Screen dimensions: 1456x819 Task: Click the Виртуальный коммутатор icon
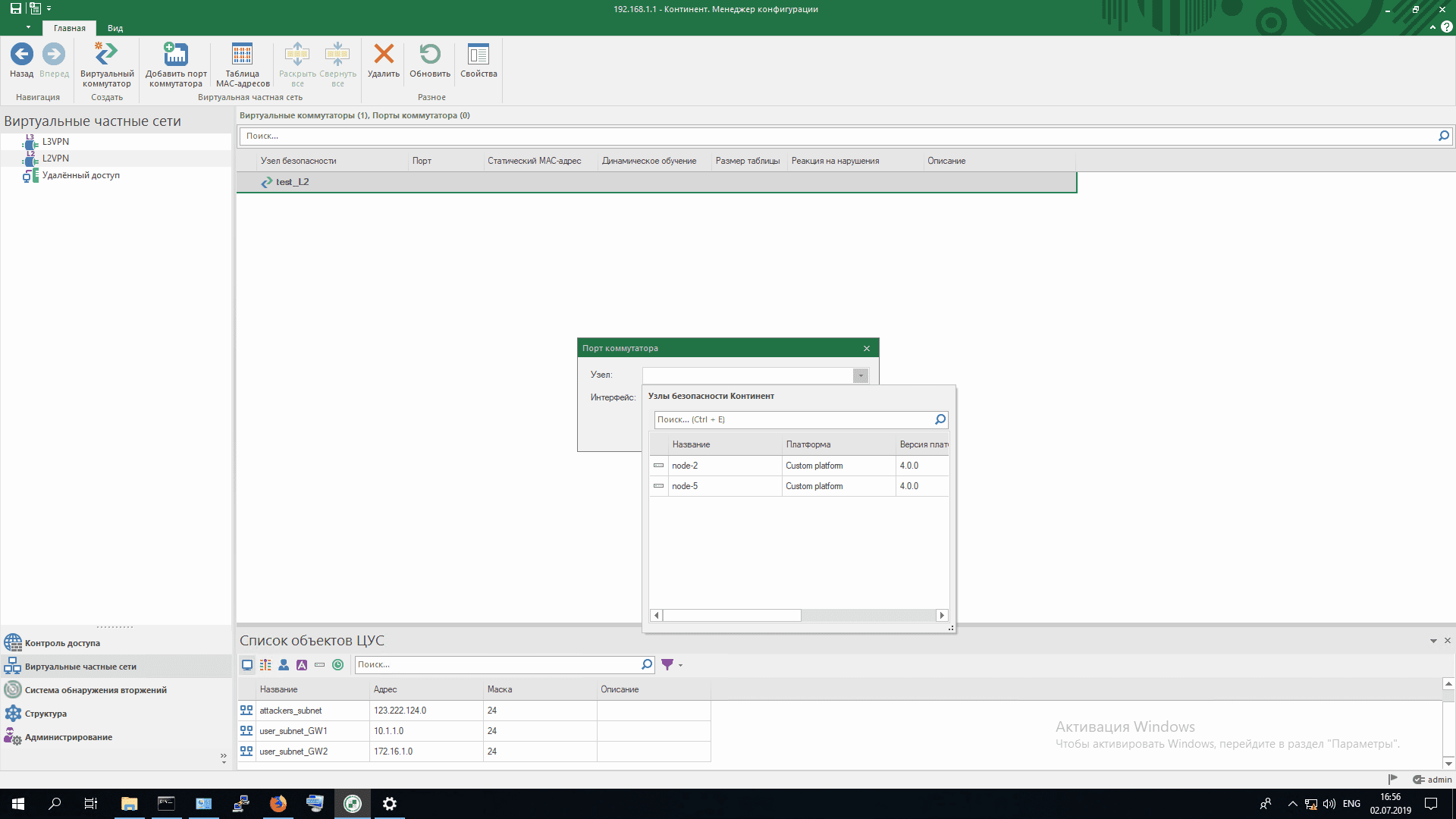click(x=106, y=55)
